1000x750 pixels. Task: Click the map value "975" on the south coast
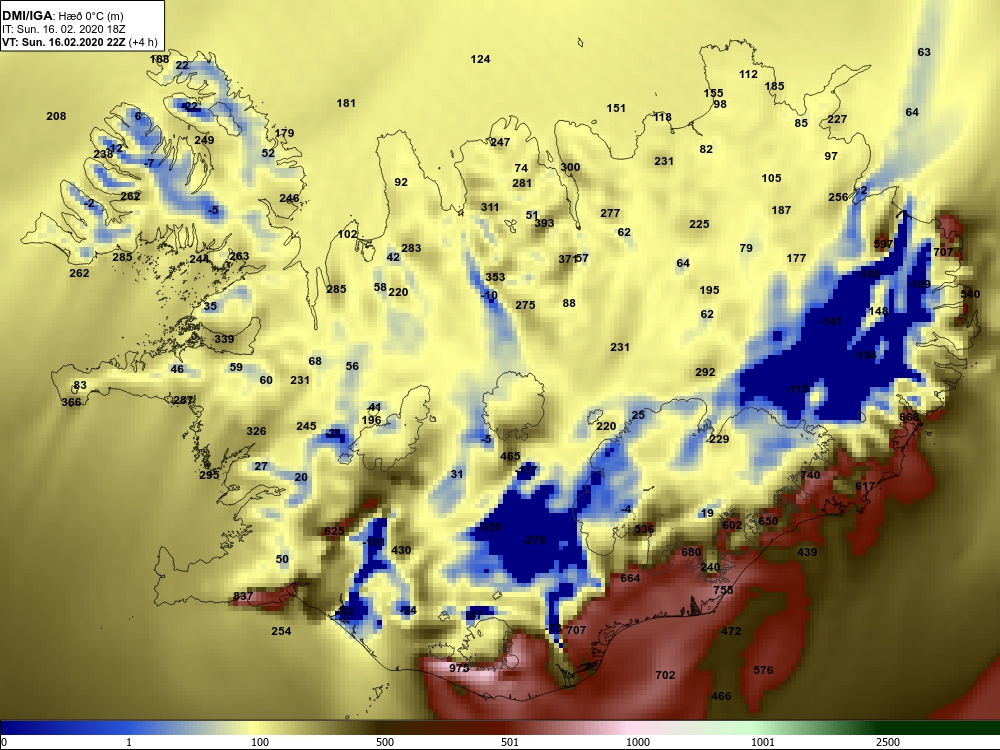pyautogui.click(x=459, y=668)
